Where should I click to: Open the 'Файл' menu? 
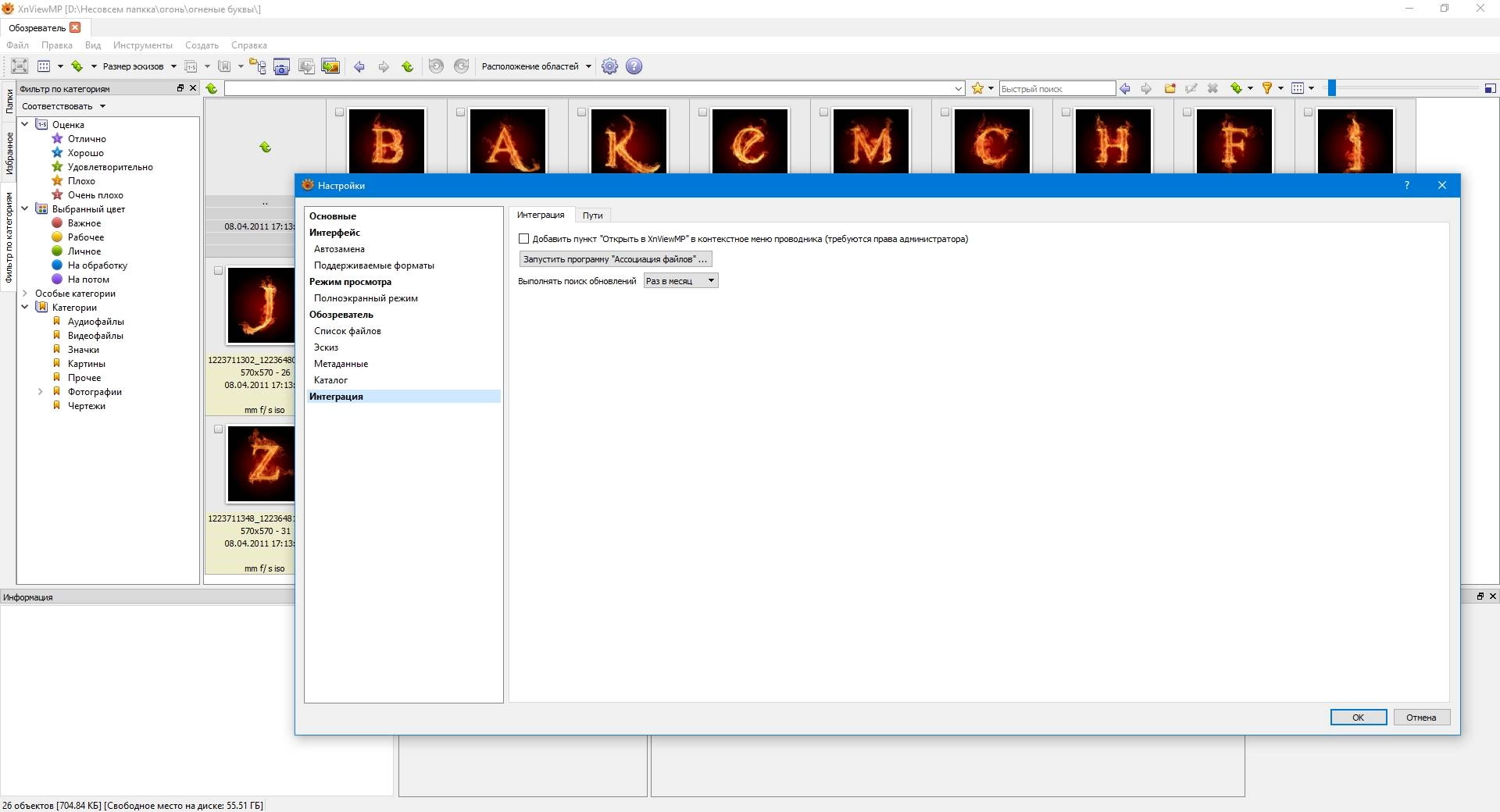tap(17, 45)
